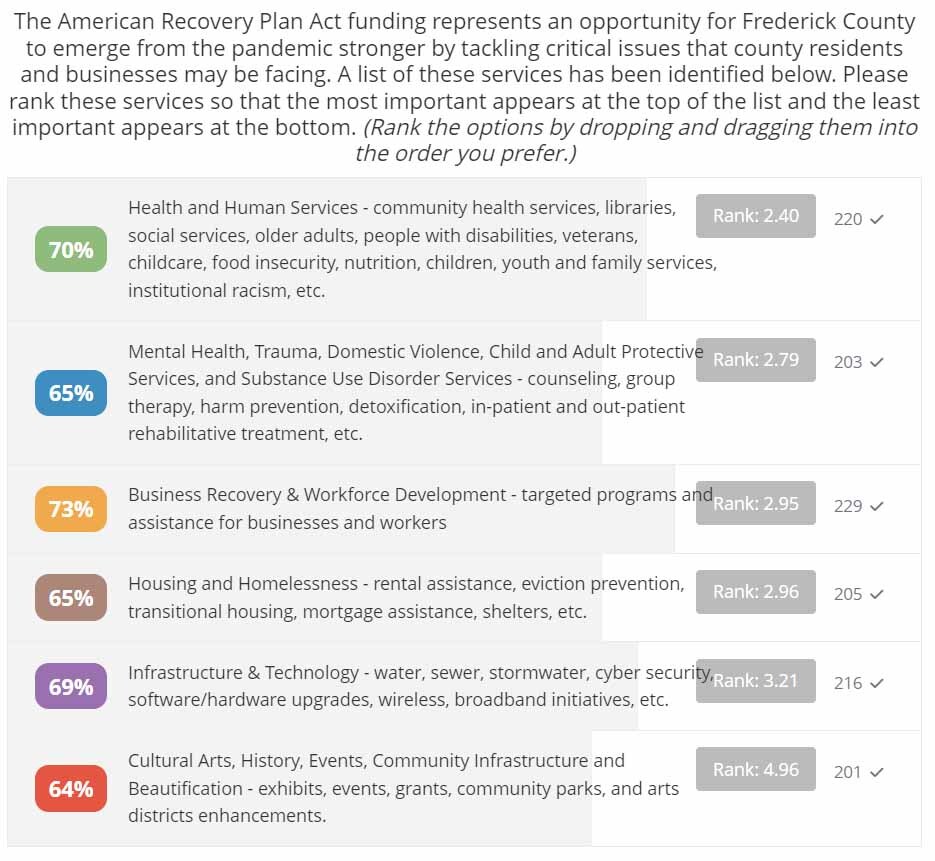This screenshot has height=861, width=935.
Task: Click the orange 73% badge
Action: click(71, 509)
